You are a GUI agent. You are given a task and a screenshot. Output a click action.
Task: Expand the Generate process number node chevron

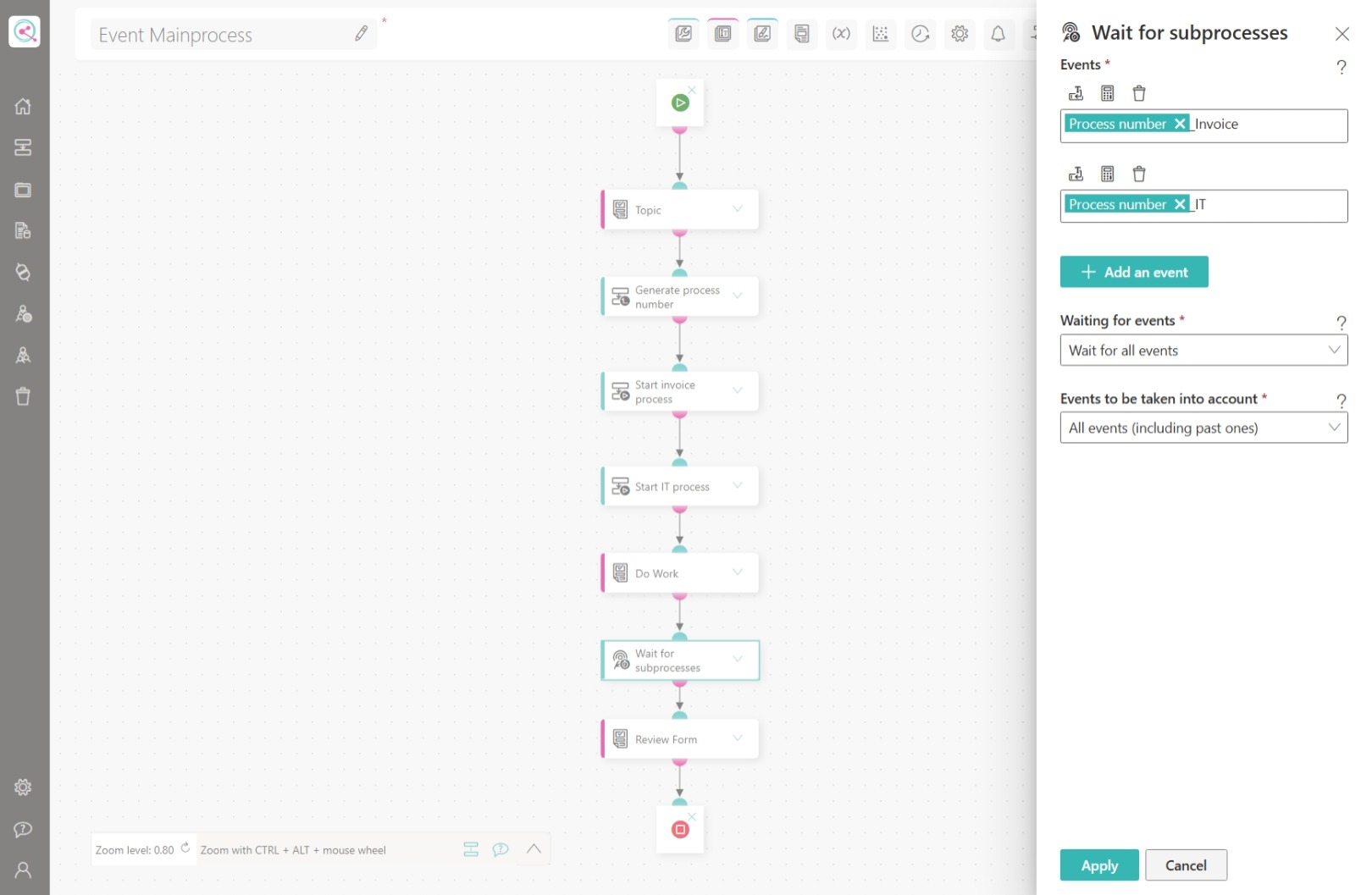point(738,296)
